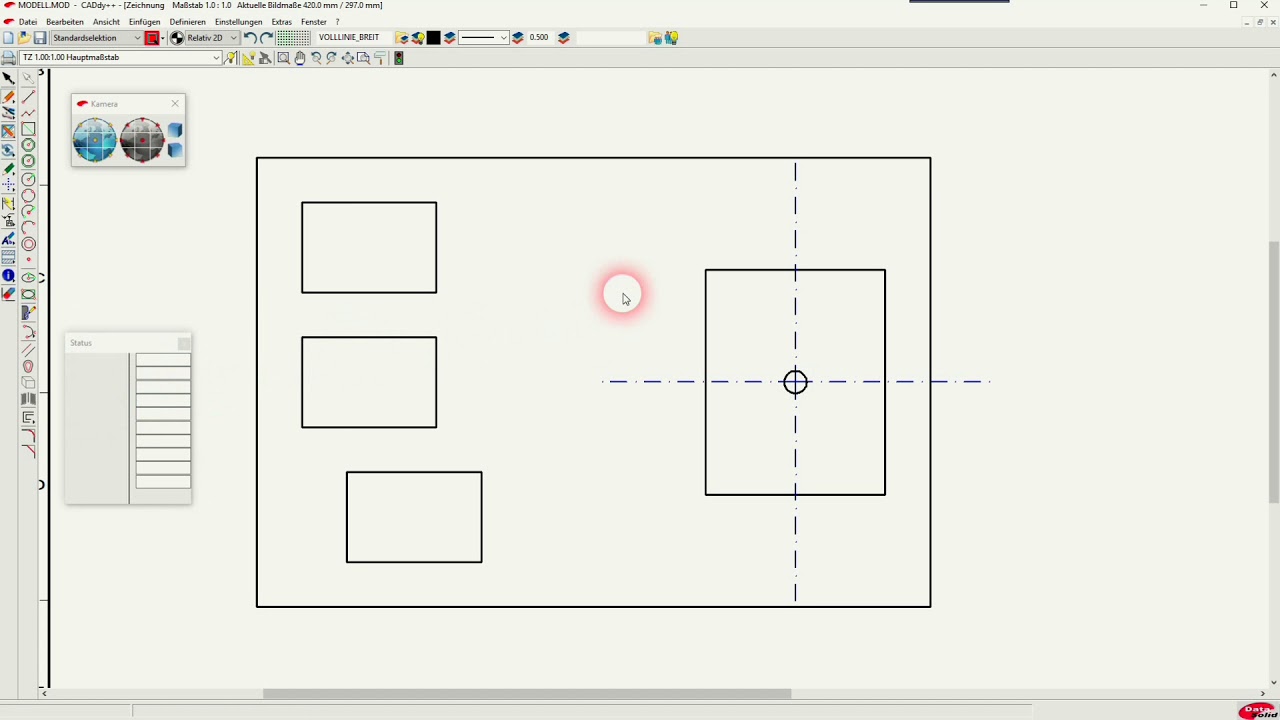
Task: Open the Relativ 2D coordinate dropdown
Action: pos(213,38)
